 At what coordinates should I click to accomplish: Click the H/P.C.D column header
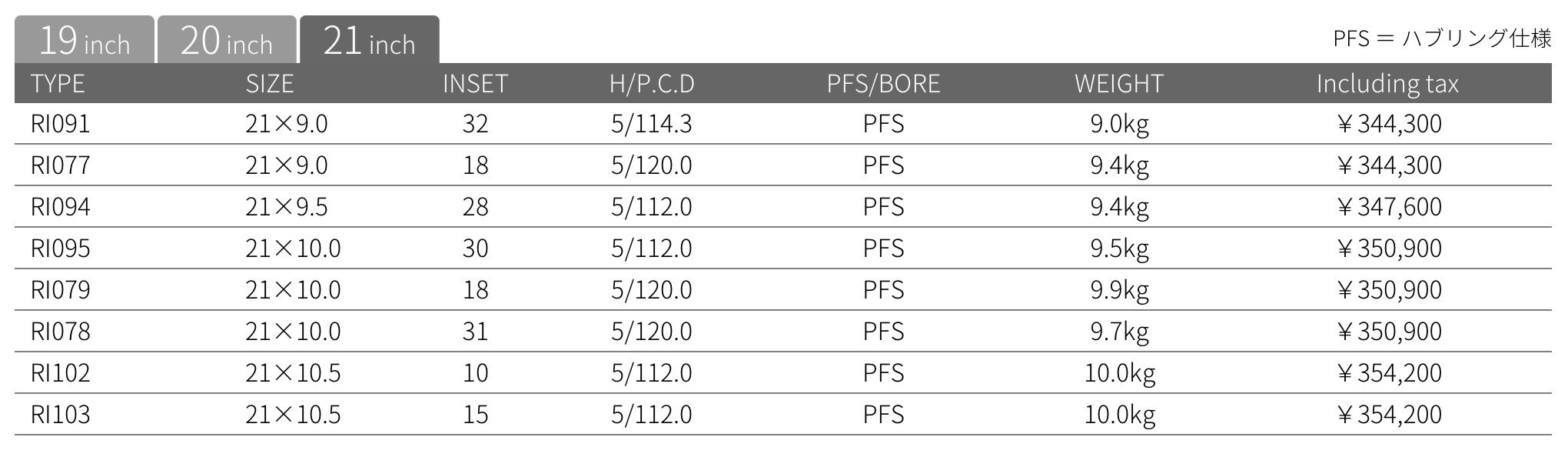click(652, 83)
